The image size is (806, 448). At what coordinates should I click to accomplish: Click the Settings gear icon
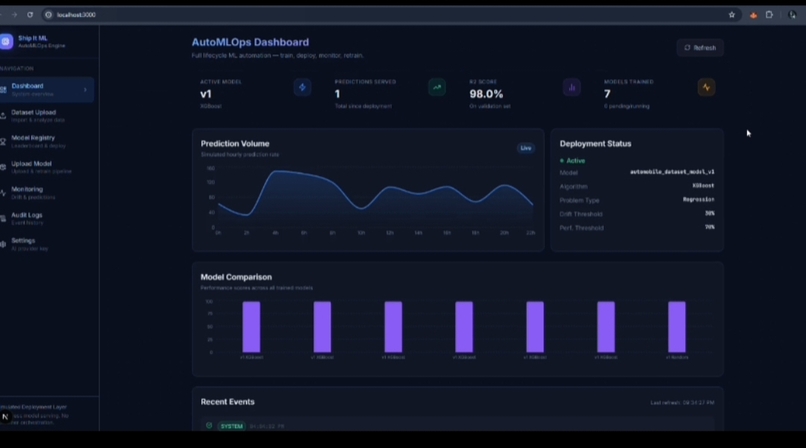point(3,244)
